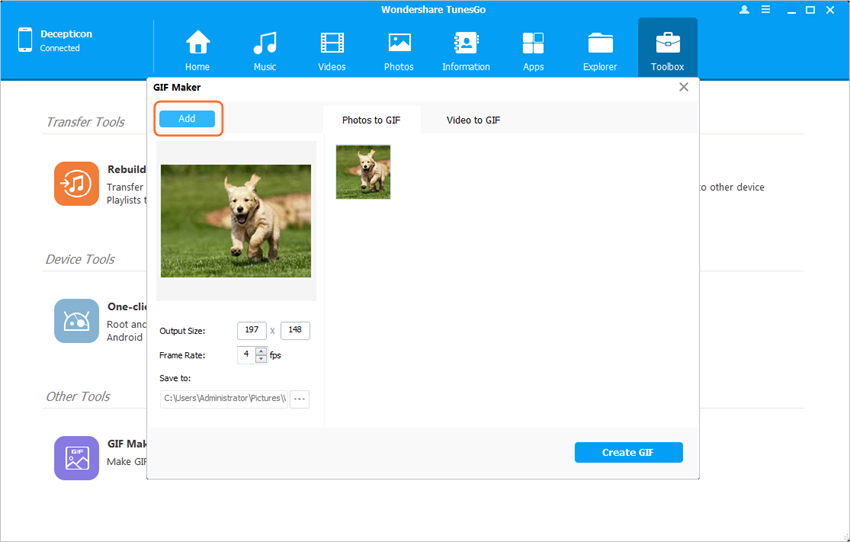The width and height of the screenshot is (850, 542).
Task: Increase frame rate with up arrow
Action: pos(262,350)
